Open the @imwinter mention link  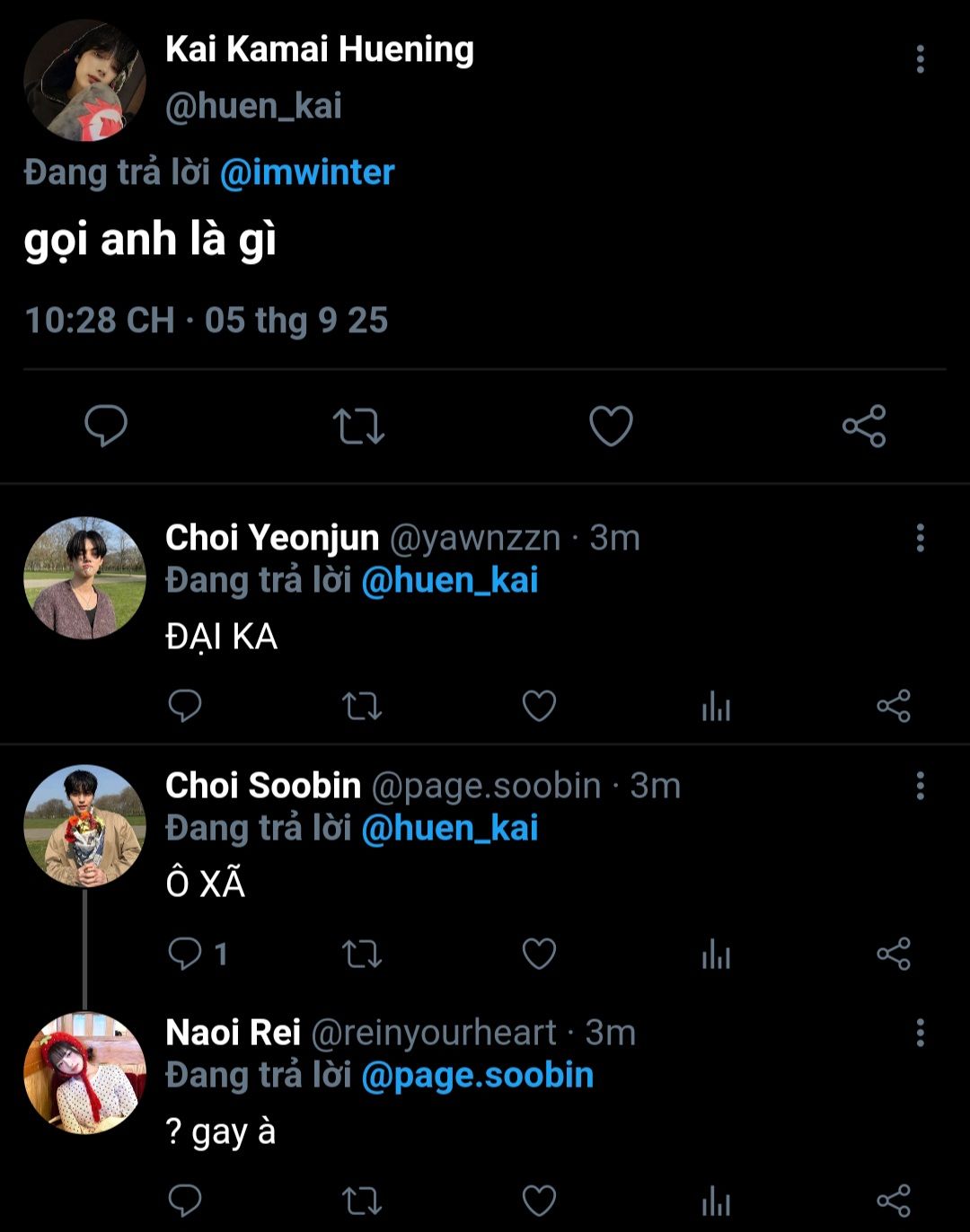tap(307, 172)
